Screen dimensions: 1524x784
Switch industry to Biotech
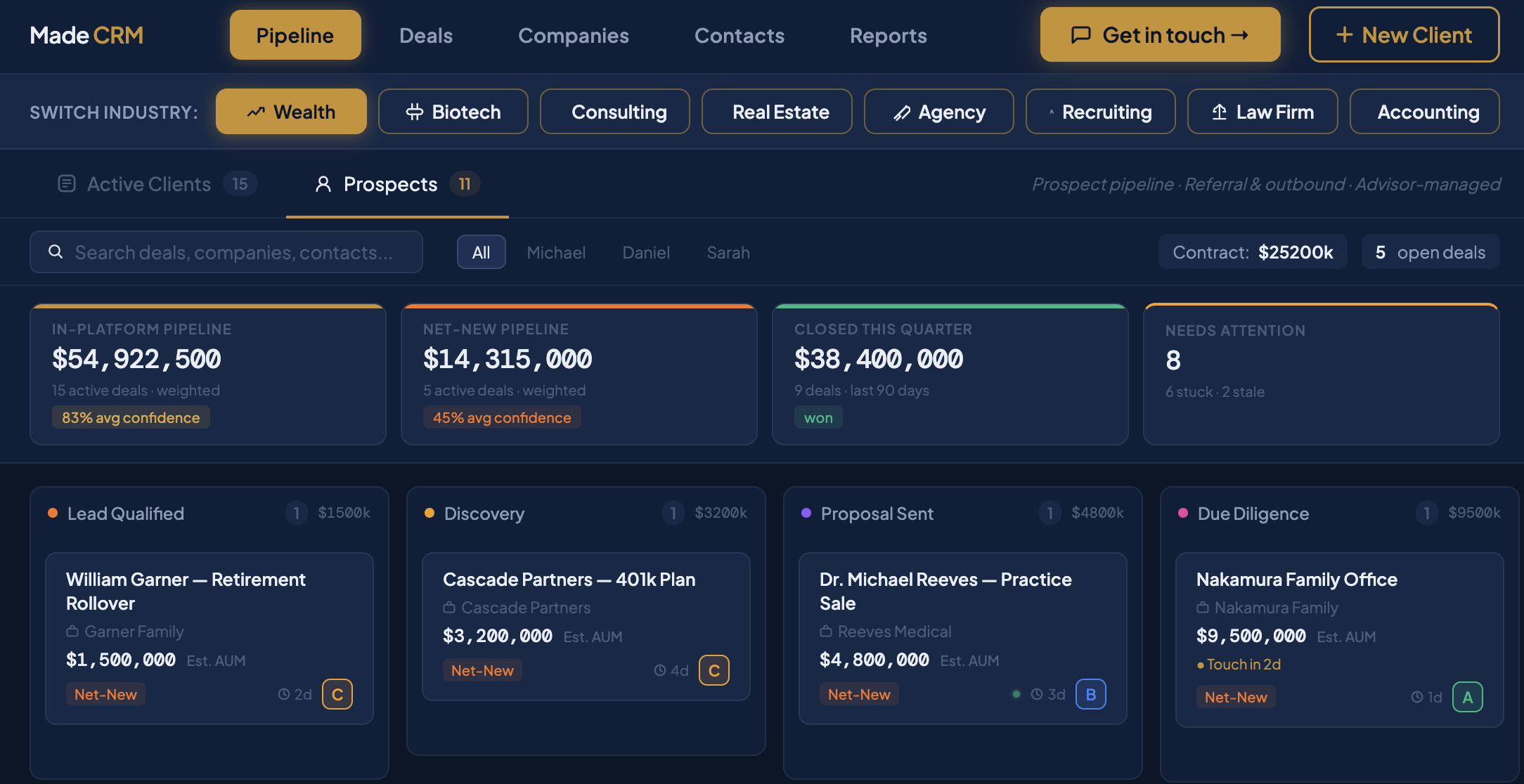453,112
